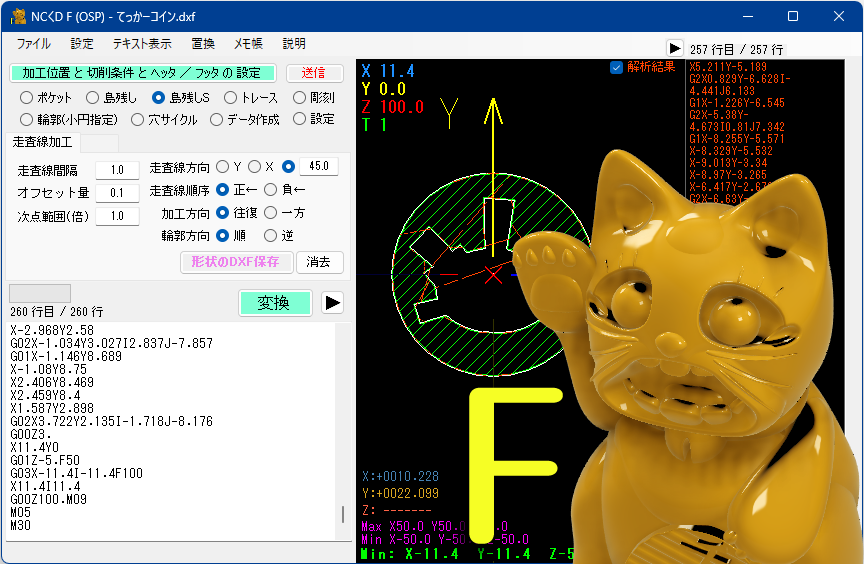Set 加工方向 to 往復
The width and height of the screenshot is (864, 564).
click(223, 212)
